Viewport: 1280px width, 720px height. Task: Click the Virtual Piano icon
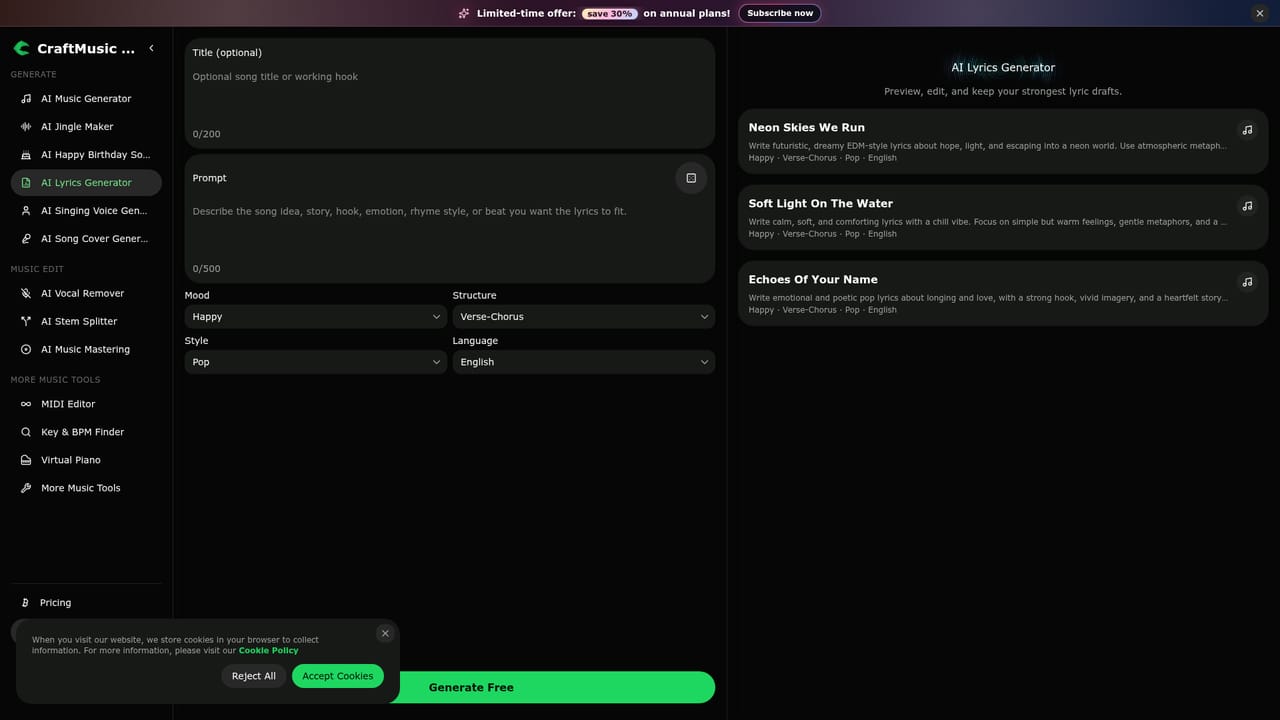point(26,460)
